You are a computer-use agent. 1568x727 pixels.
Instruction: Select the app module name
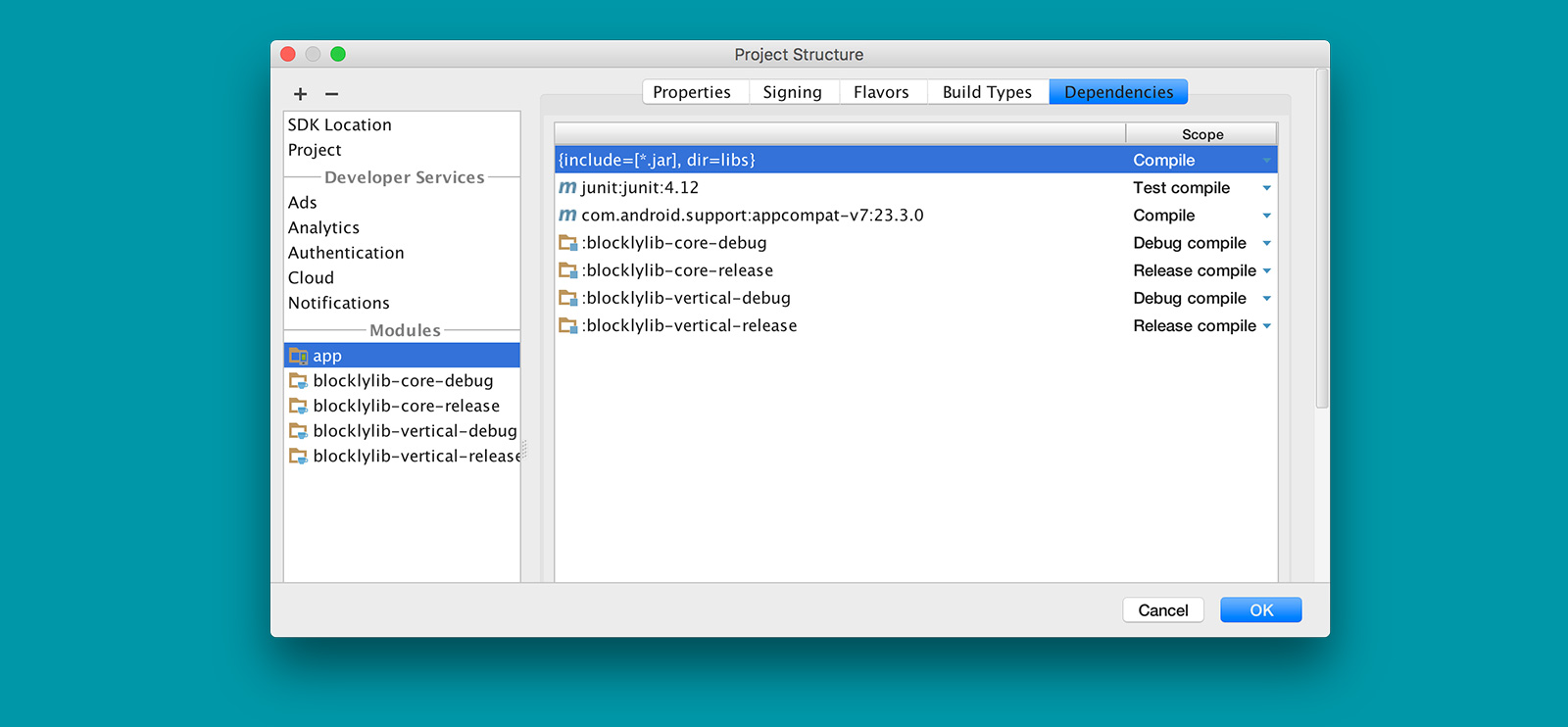(327, 356)
